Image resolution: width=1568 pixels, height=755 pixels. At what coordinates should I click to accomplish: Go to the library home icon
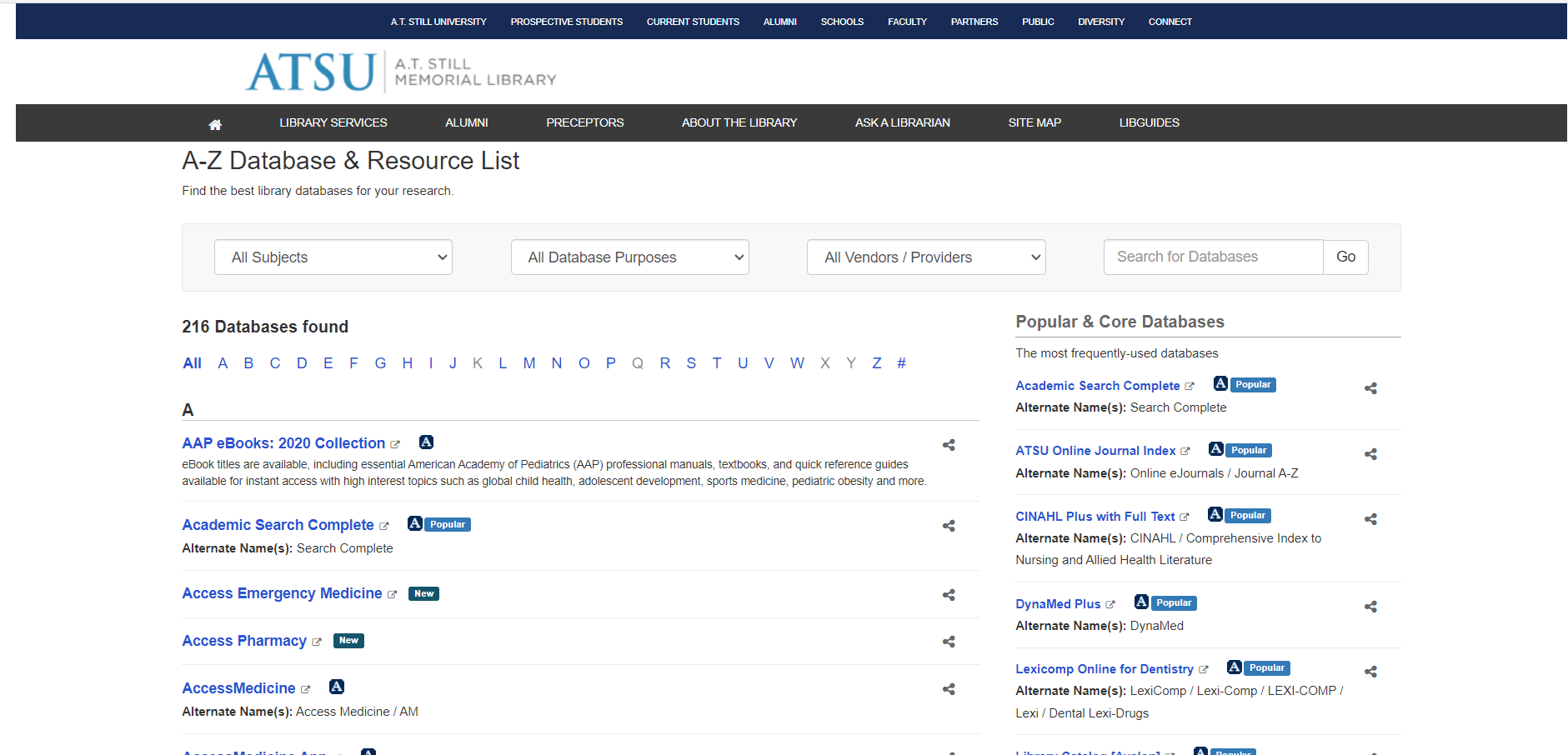pyautogui.click(x=215, y=124)
